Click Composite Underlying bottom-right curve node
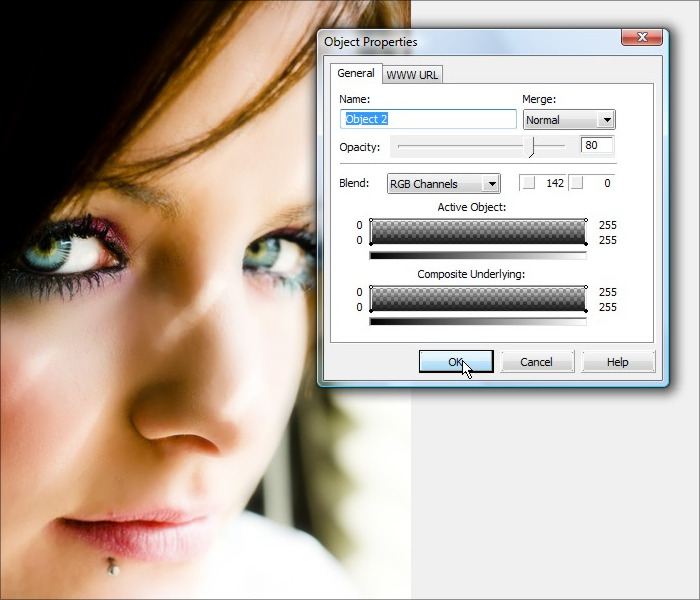 (x=585, y=311)
